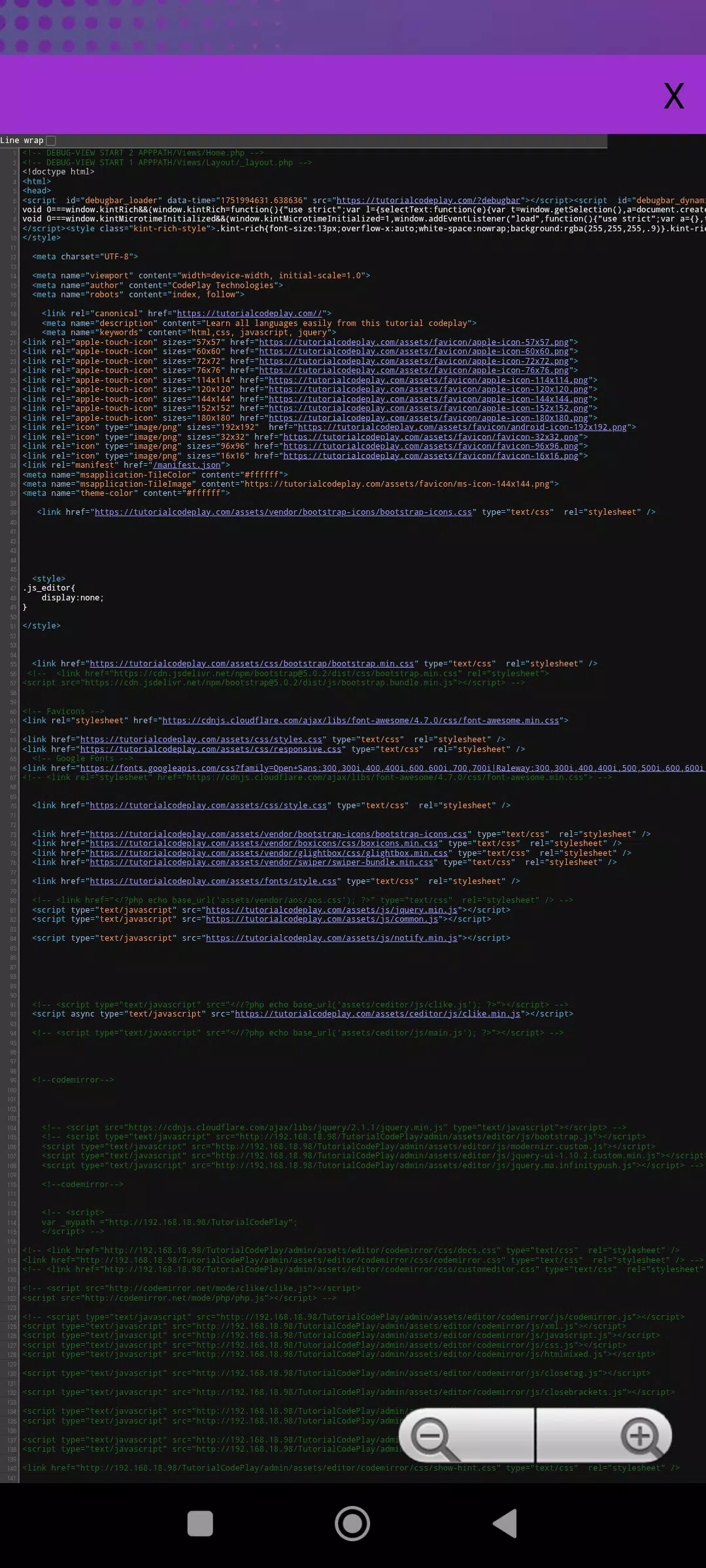Open the cdnjs font-awesome.min.css link

(361, 721)
